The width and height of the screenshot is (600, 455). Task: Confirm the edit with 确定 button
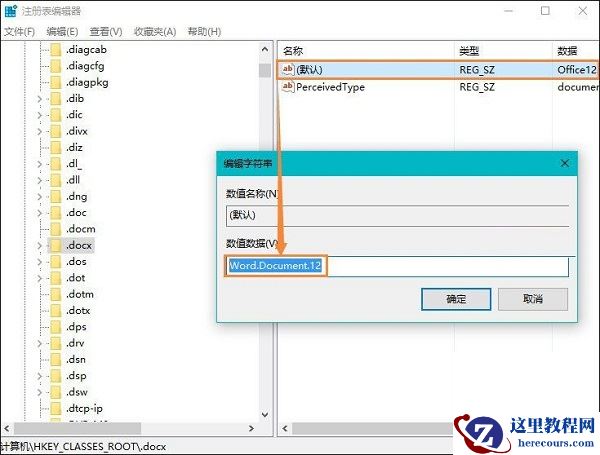456,299
